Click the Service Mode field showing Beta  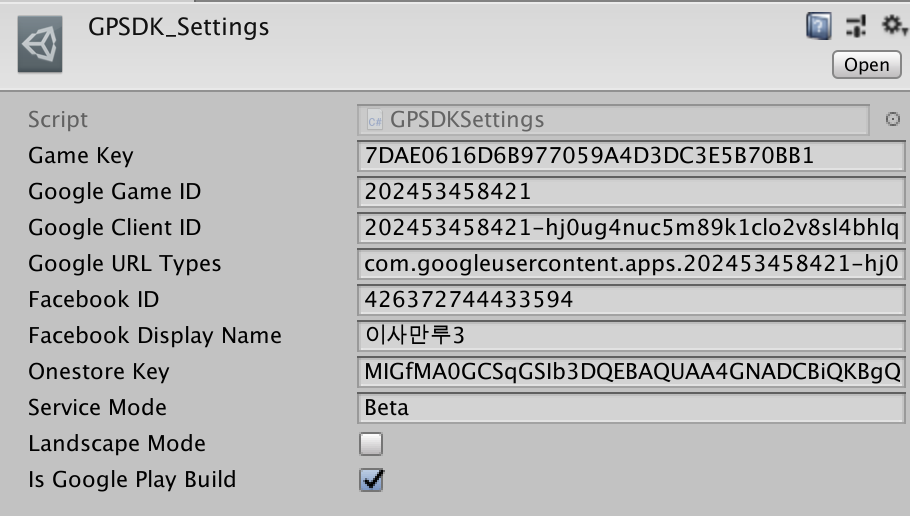631,407
